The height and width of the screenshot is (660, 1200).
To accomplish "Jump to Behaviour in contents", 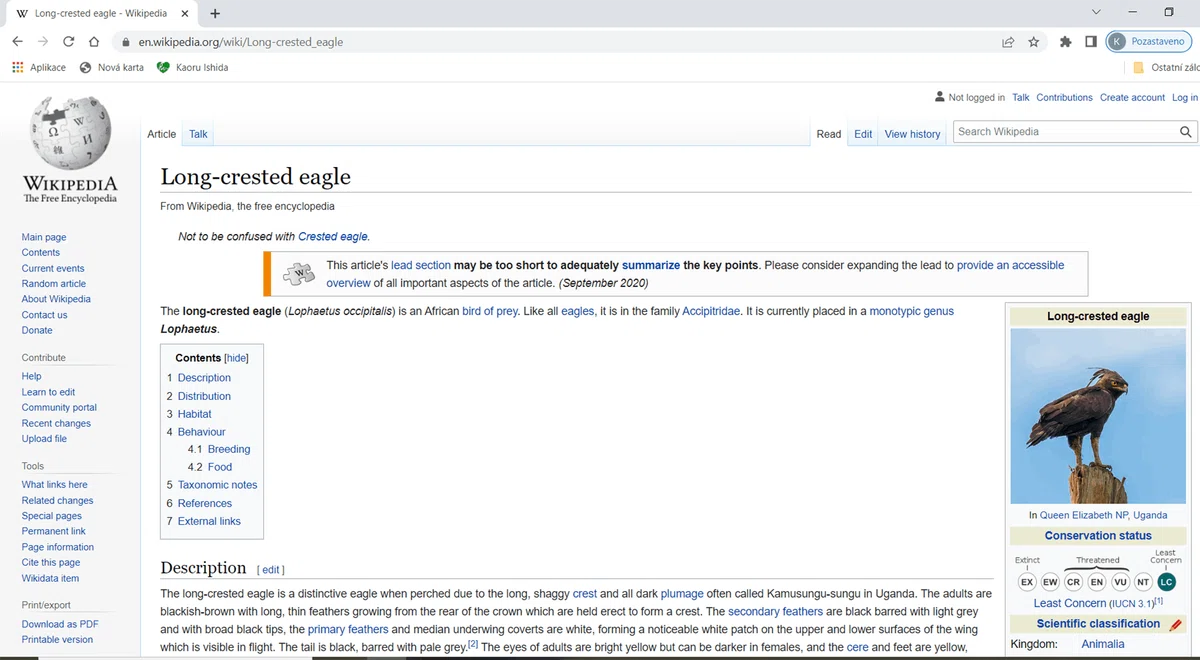I will [x=202, y=432].
